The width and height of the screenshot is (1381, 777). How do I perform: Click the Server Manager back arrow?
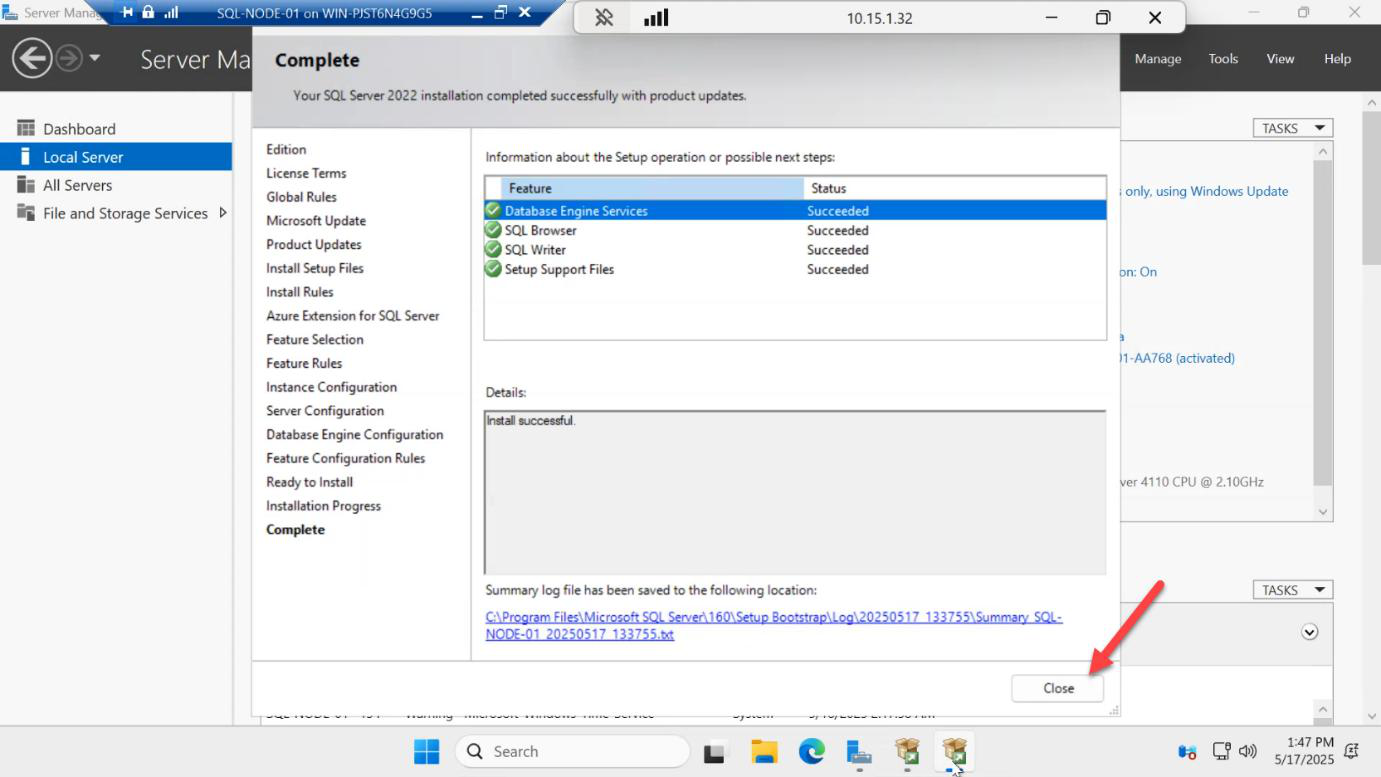click(x=32, y=59)
